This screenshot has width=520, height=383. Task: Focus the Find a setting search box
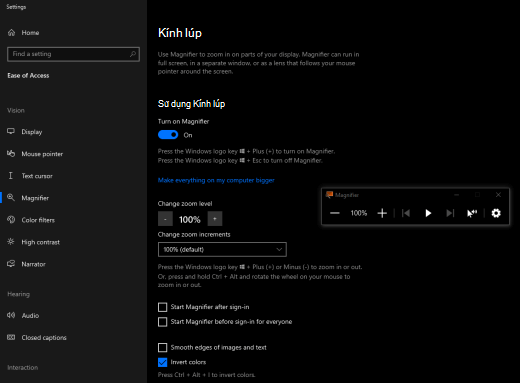(73, 54)
